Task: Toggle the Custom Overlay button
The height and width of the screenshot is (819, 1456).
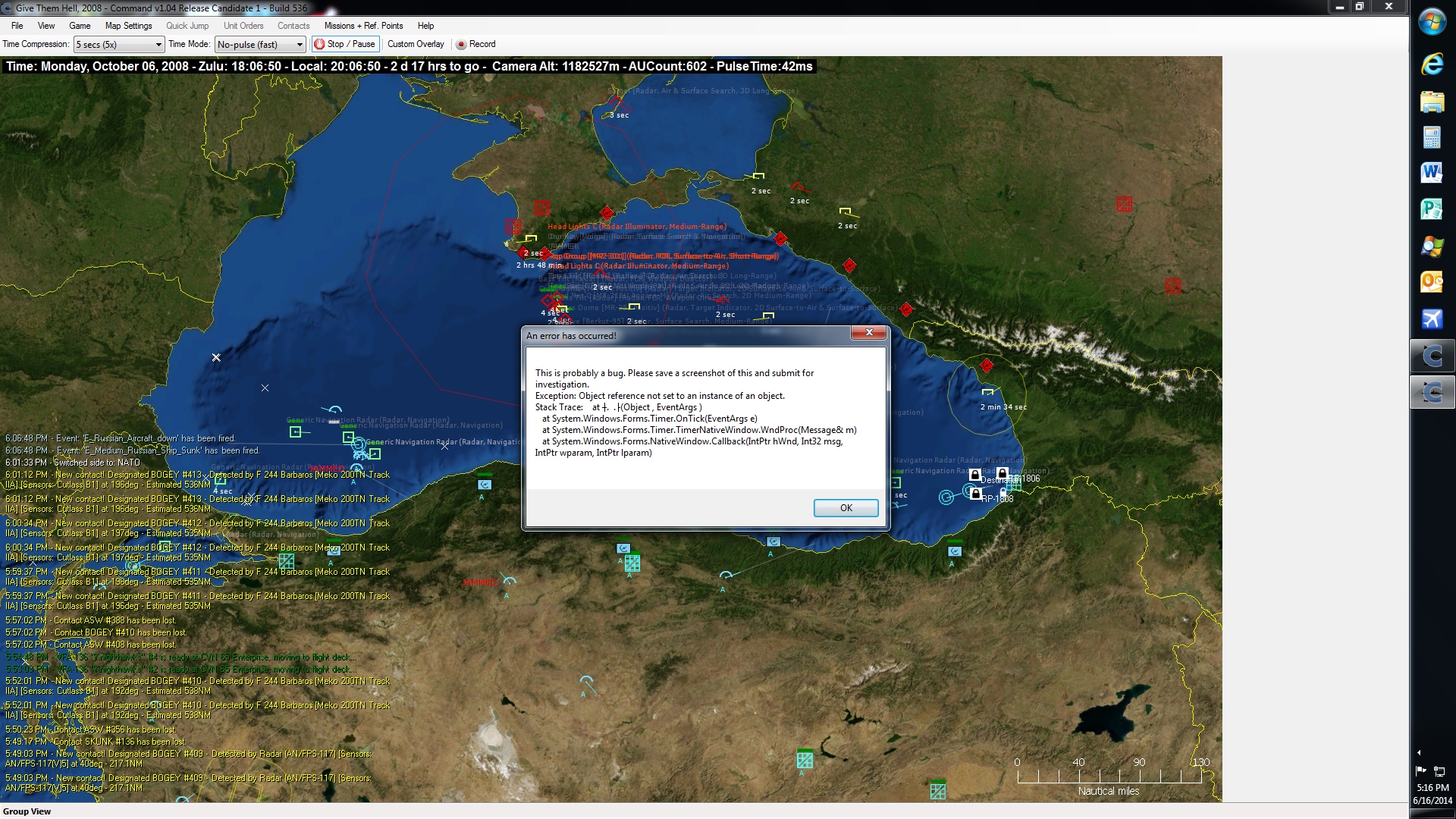Action: click(416, 44)
